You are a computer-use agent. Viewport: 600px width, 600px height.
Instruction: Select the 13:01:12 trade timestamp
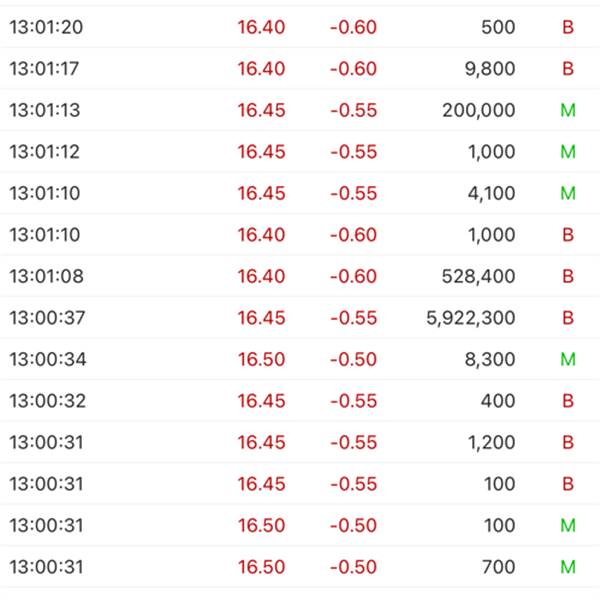tap(46, 152)
